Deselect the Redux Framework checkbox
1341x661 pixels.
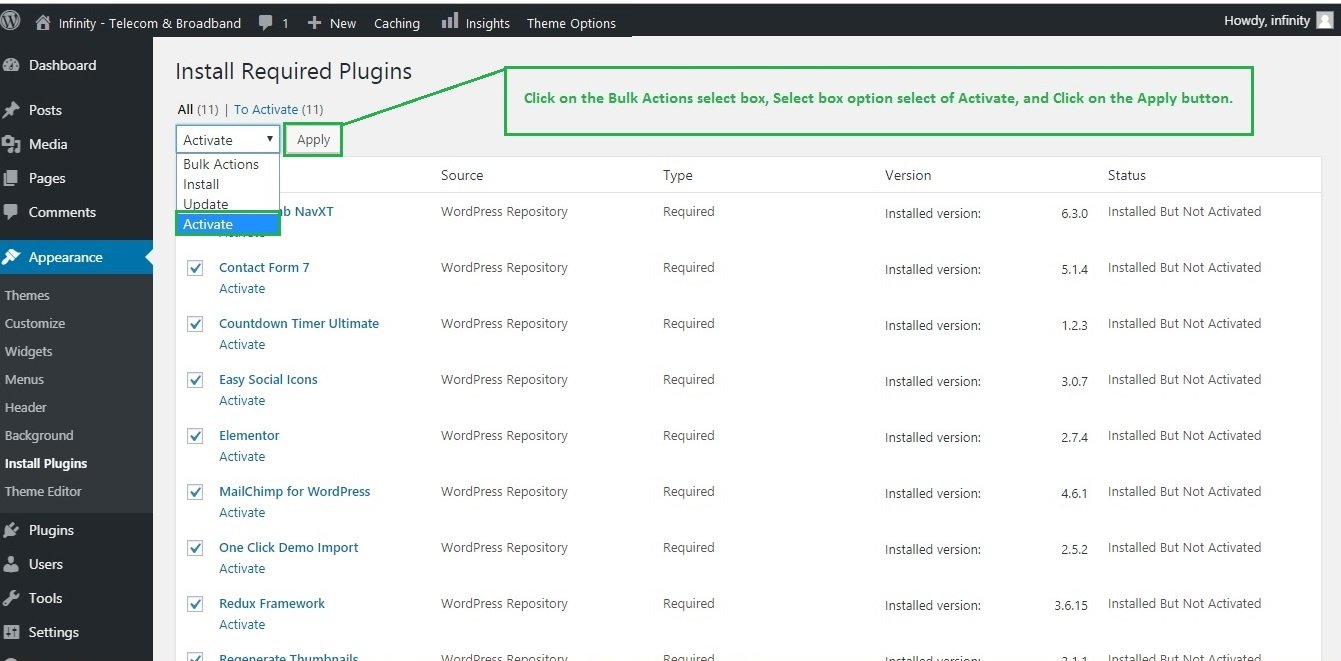196,604
